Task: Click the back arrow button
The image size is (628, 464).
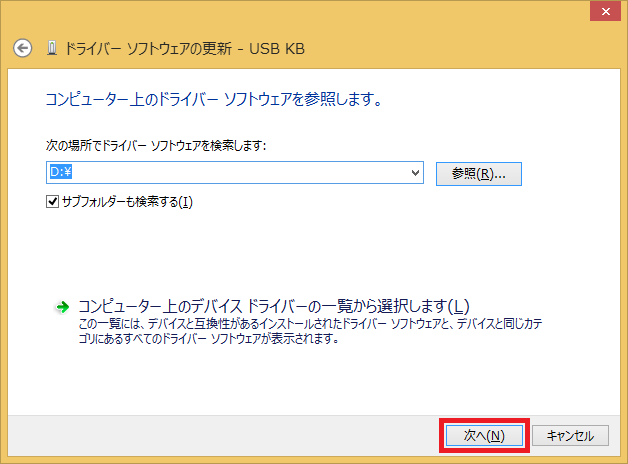Action: click(x=24, y=48)
